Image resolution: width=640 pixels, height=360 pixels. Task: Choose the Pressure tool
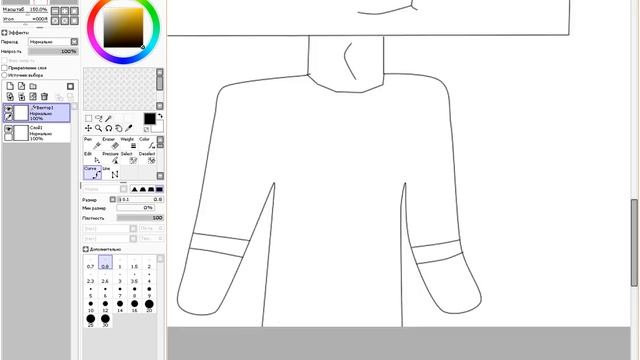click(111, 158)
